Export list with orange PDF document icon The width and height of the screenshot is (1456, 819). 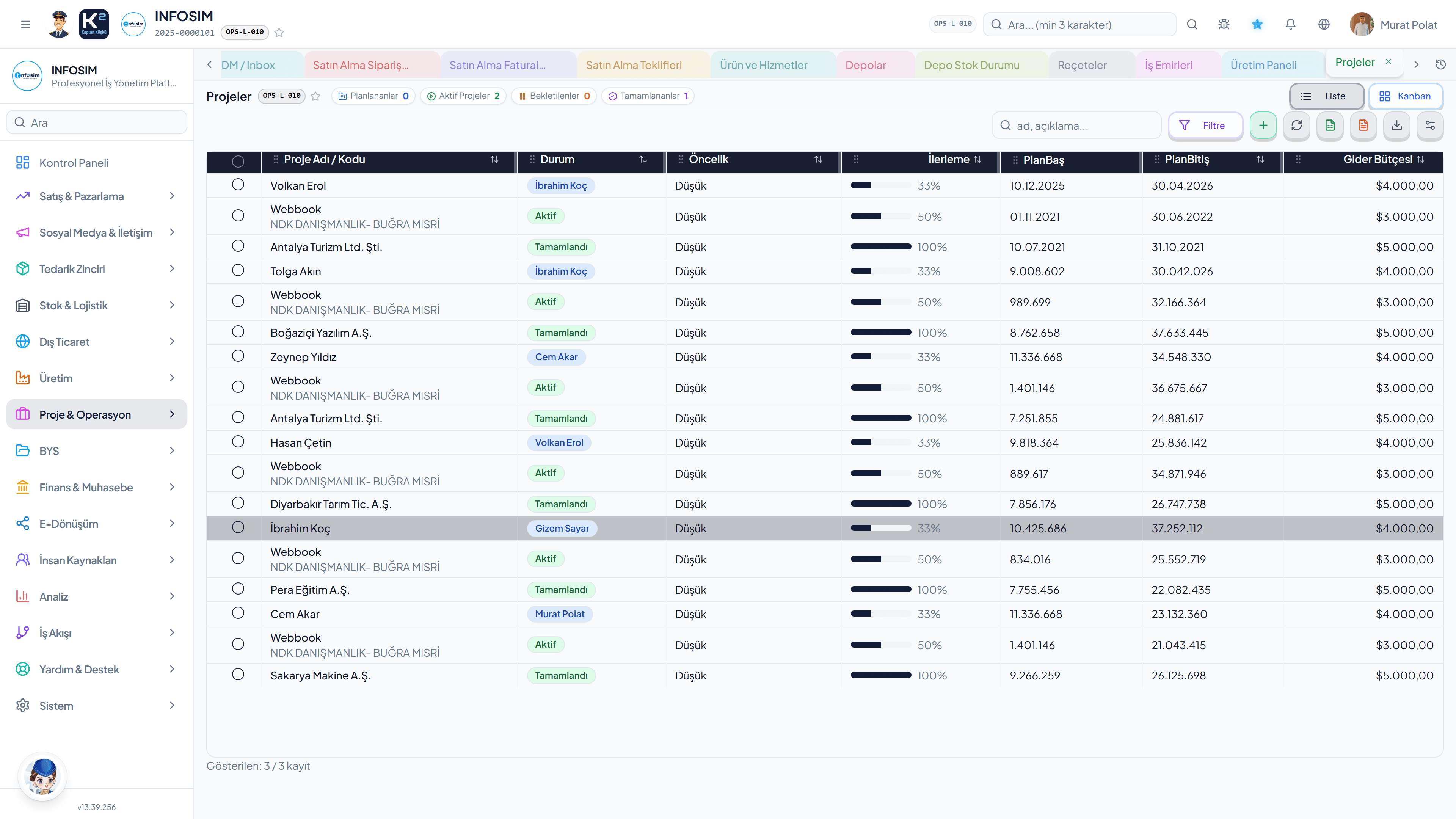tap(1363, 126)
